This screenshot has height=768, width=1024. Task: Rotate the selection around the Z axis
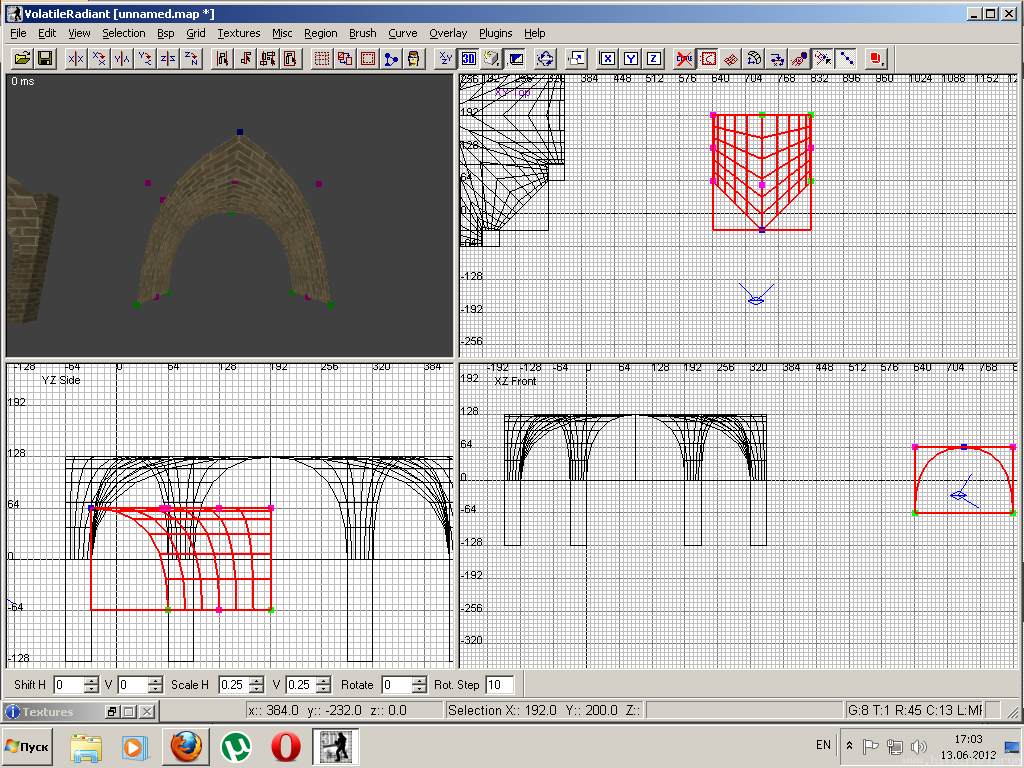(x=191, y=59)
